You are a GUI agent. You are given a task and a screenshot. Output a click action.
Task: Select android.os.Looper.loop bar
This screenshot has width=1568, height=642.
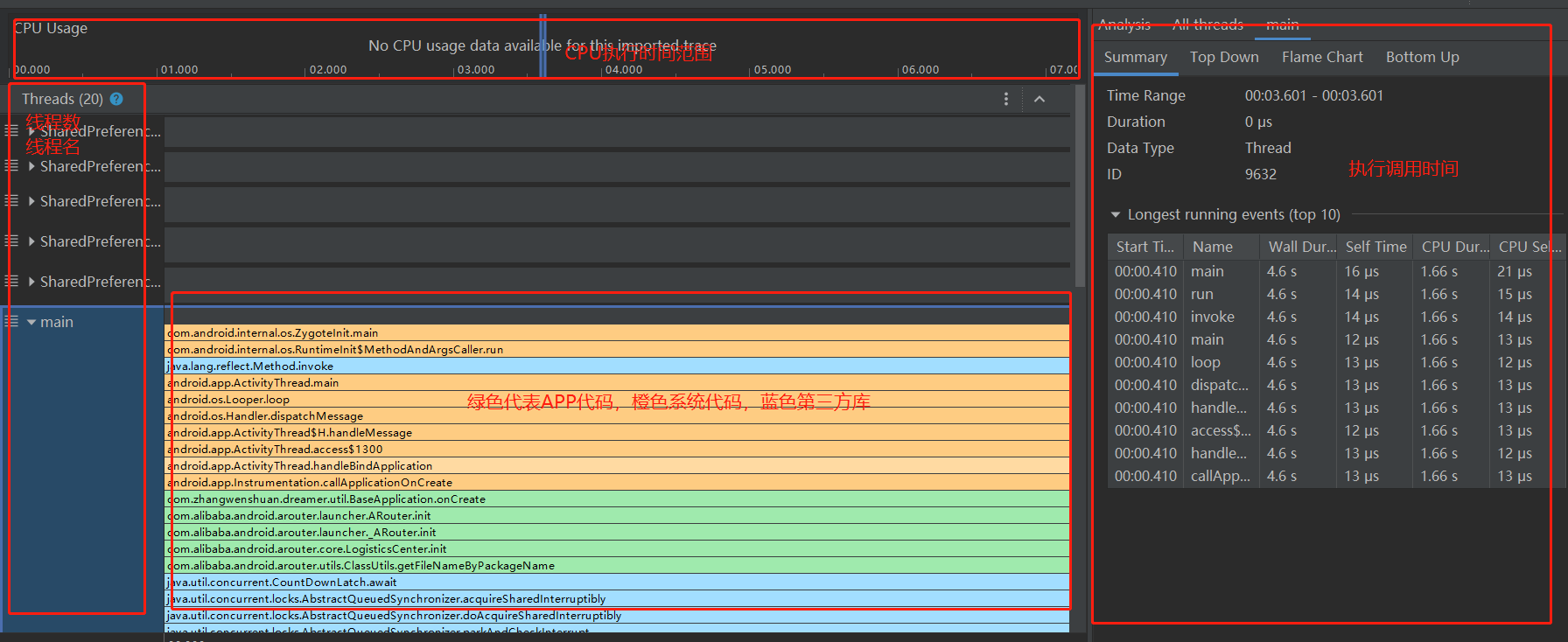617,399
